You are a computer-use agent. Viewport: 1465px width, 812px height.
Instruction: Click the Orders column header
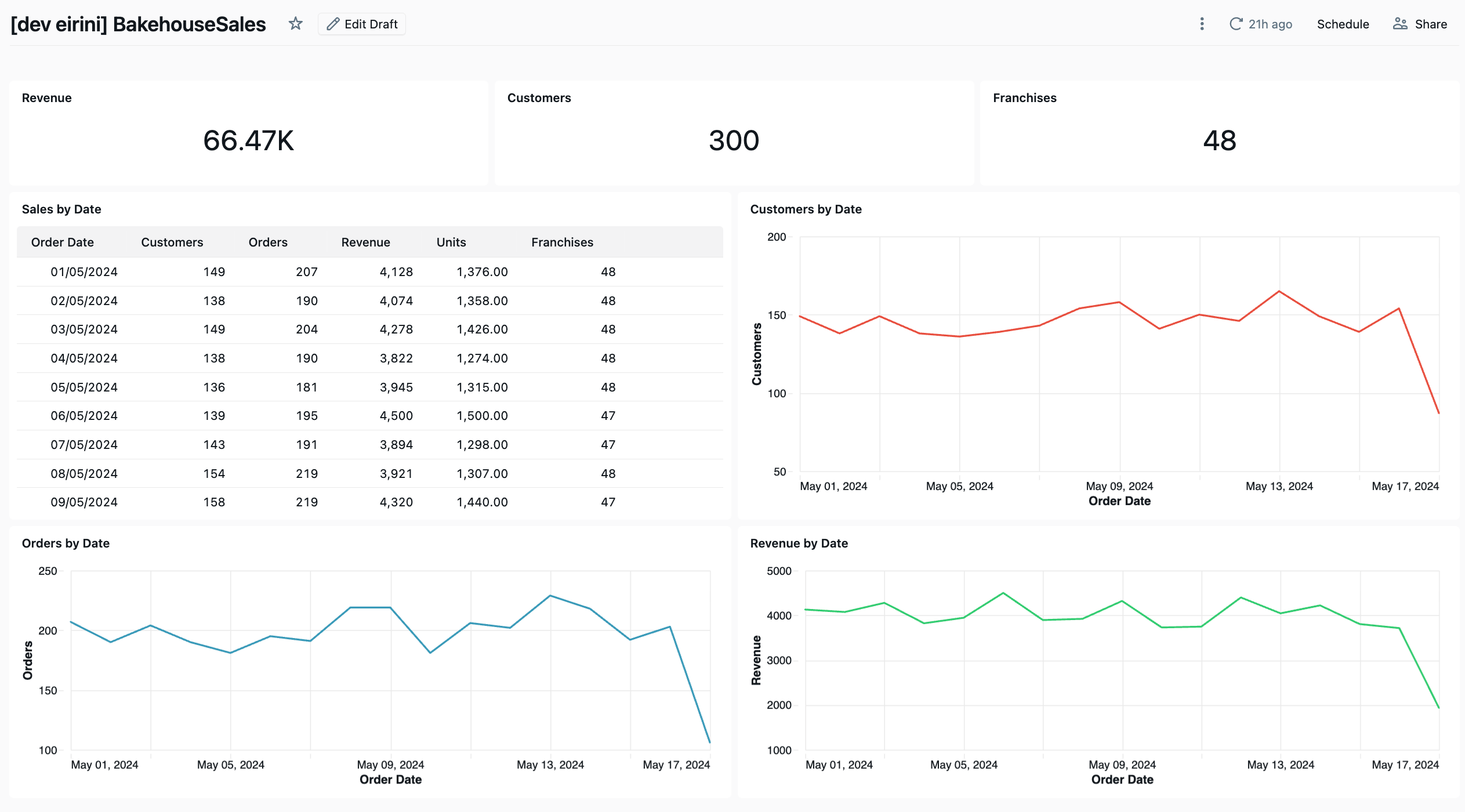tap(268, 242)
